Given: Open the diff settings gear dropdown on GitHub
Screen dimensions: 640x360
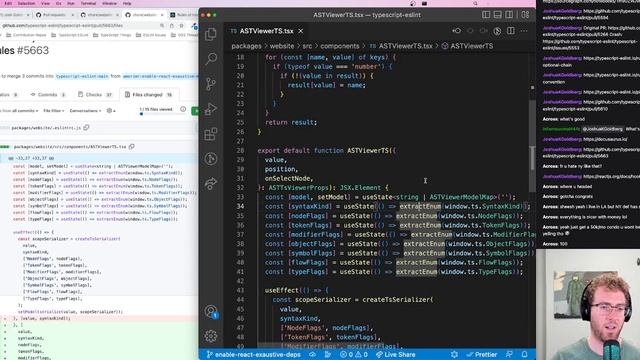Looking at the screenshot, I should (x=111, y=111).
